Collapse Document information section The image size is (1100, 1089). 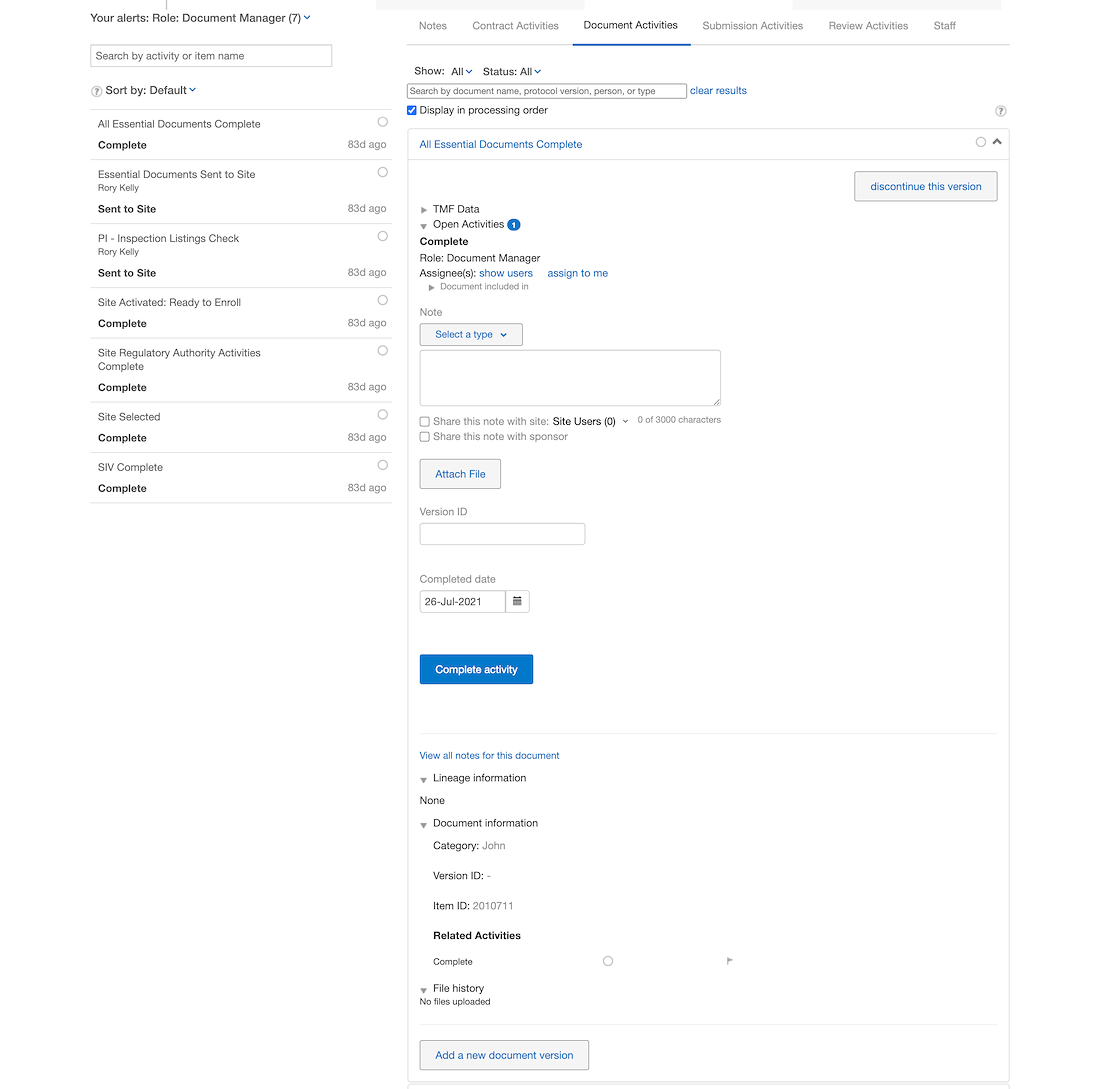[x=424, y=824]
